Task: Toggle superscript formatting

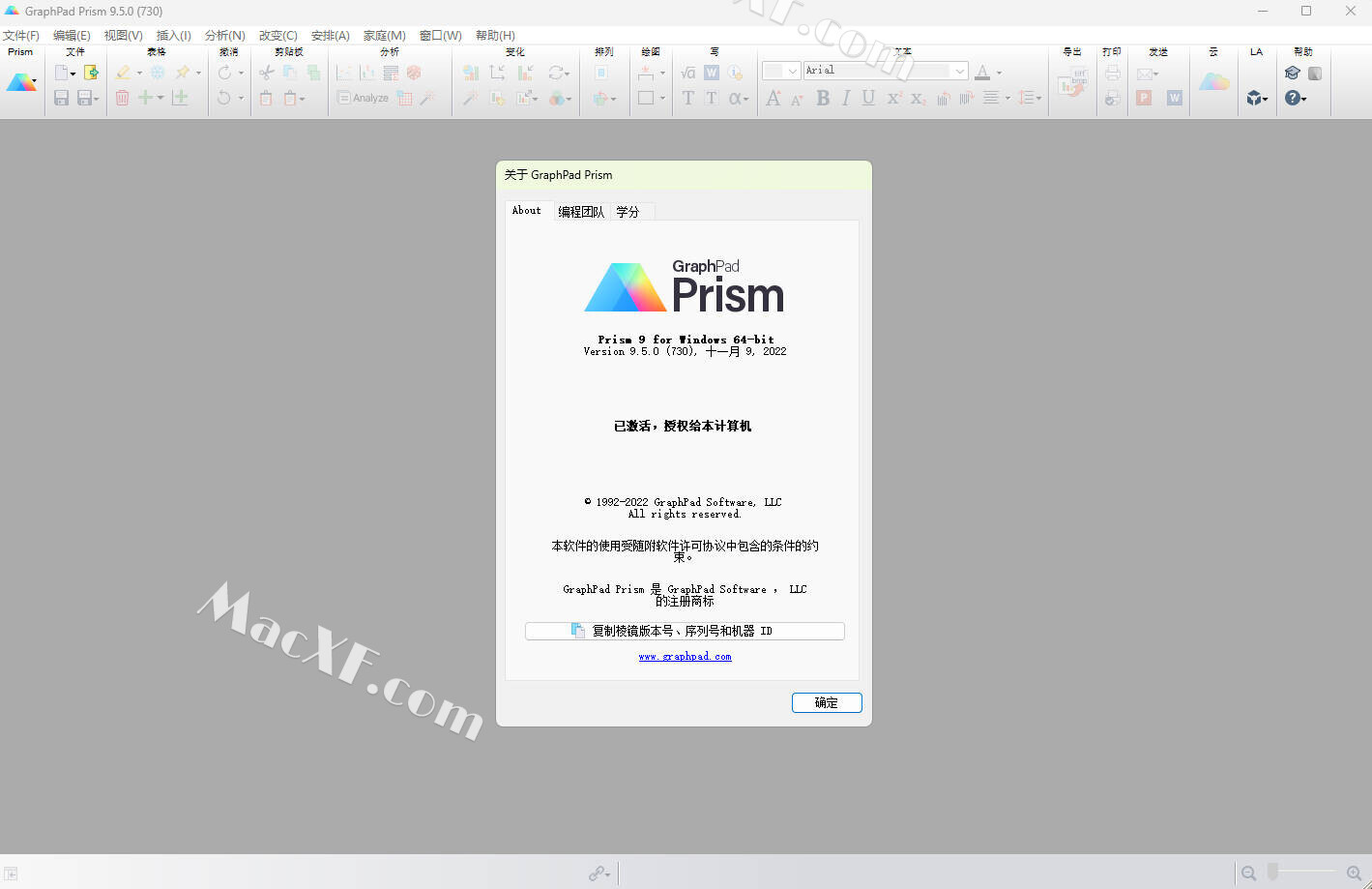Action: click(894, 98)
